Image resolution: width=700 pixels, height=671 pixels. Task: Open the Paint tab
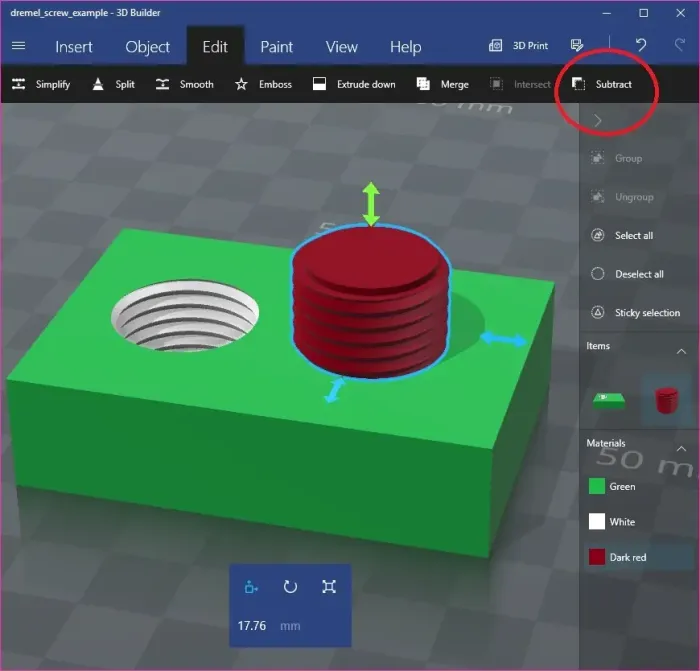[x=276, y=47]
